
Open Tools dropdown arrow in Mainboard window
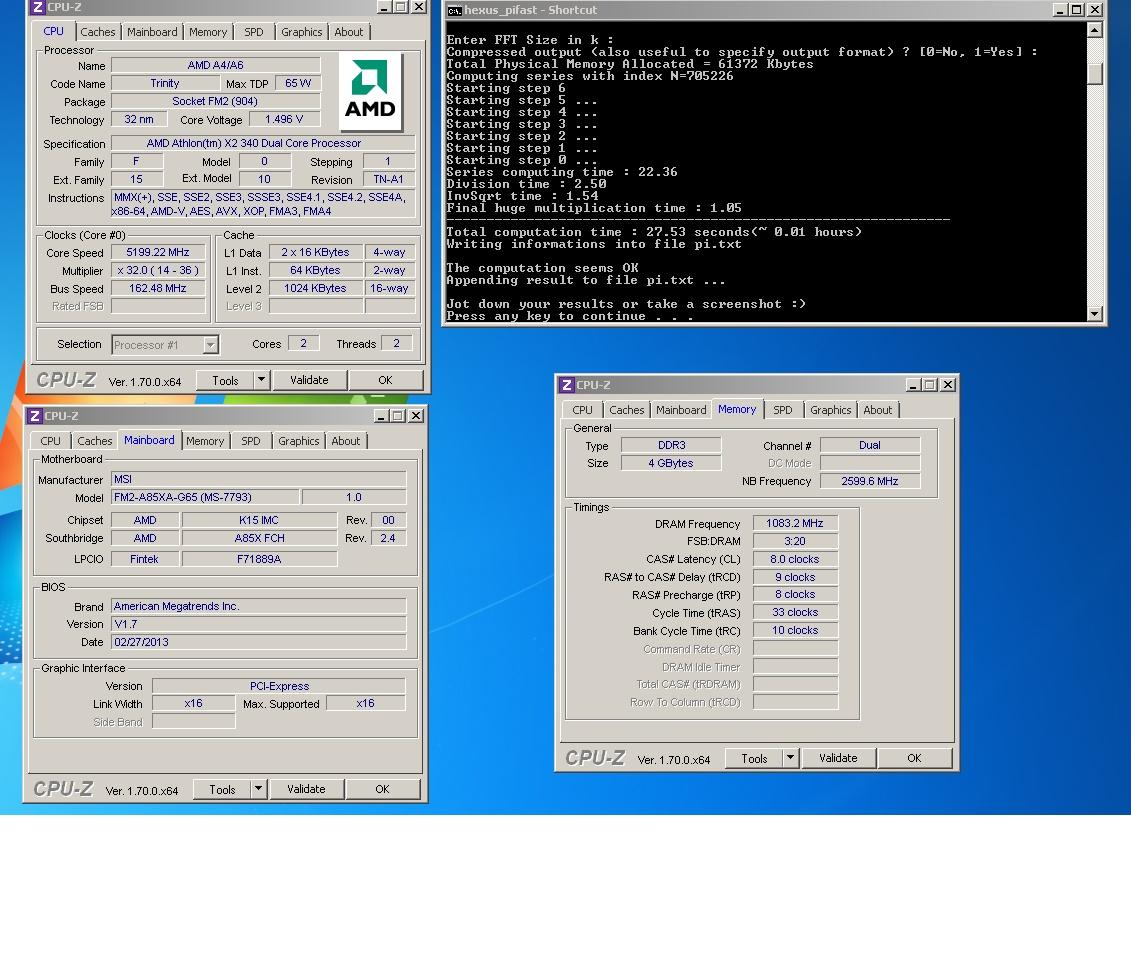point(258,789)
